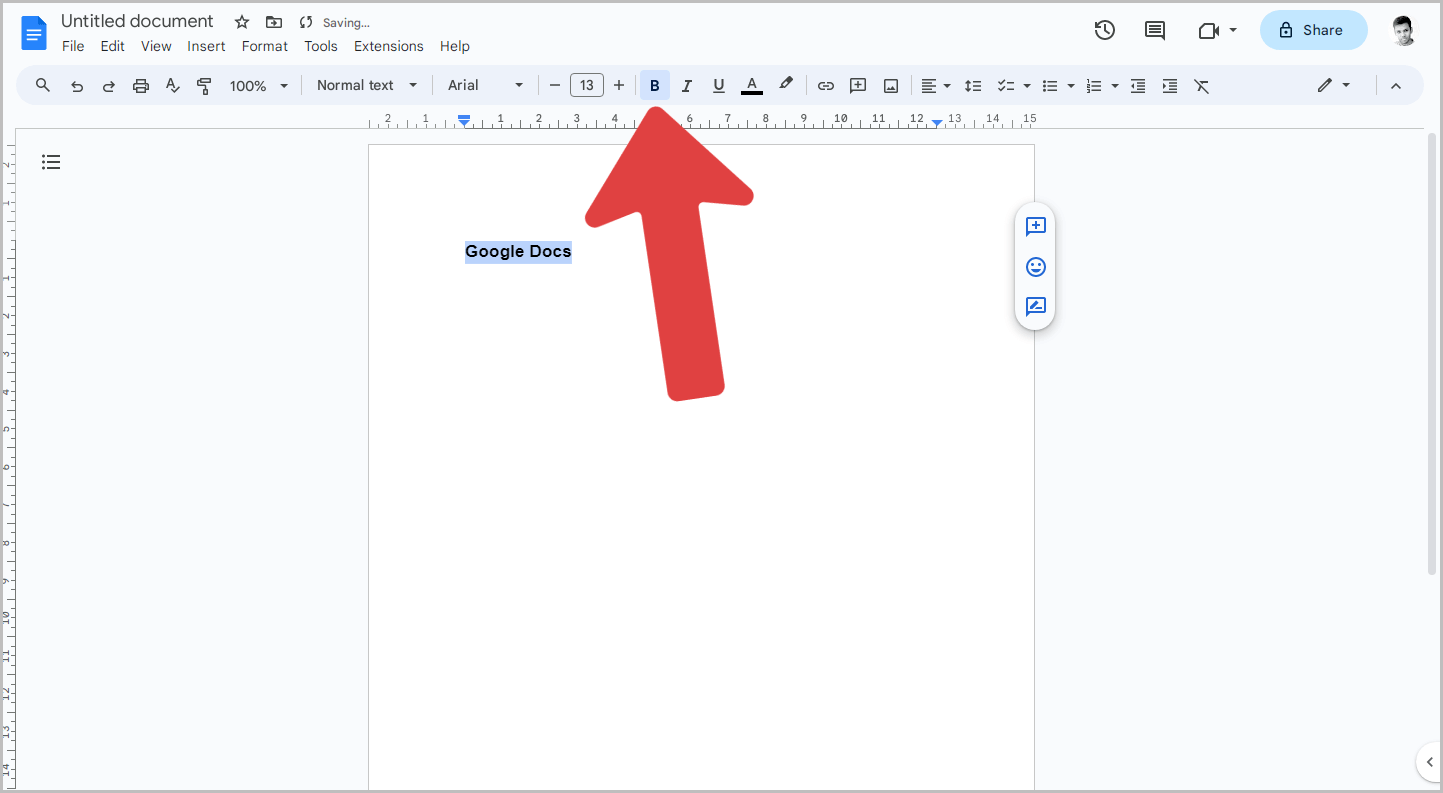1443x793 pixels.
Task: Open numbered list menu dropdown arrow
Action: [x=1115, y=86]
